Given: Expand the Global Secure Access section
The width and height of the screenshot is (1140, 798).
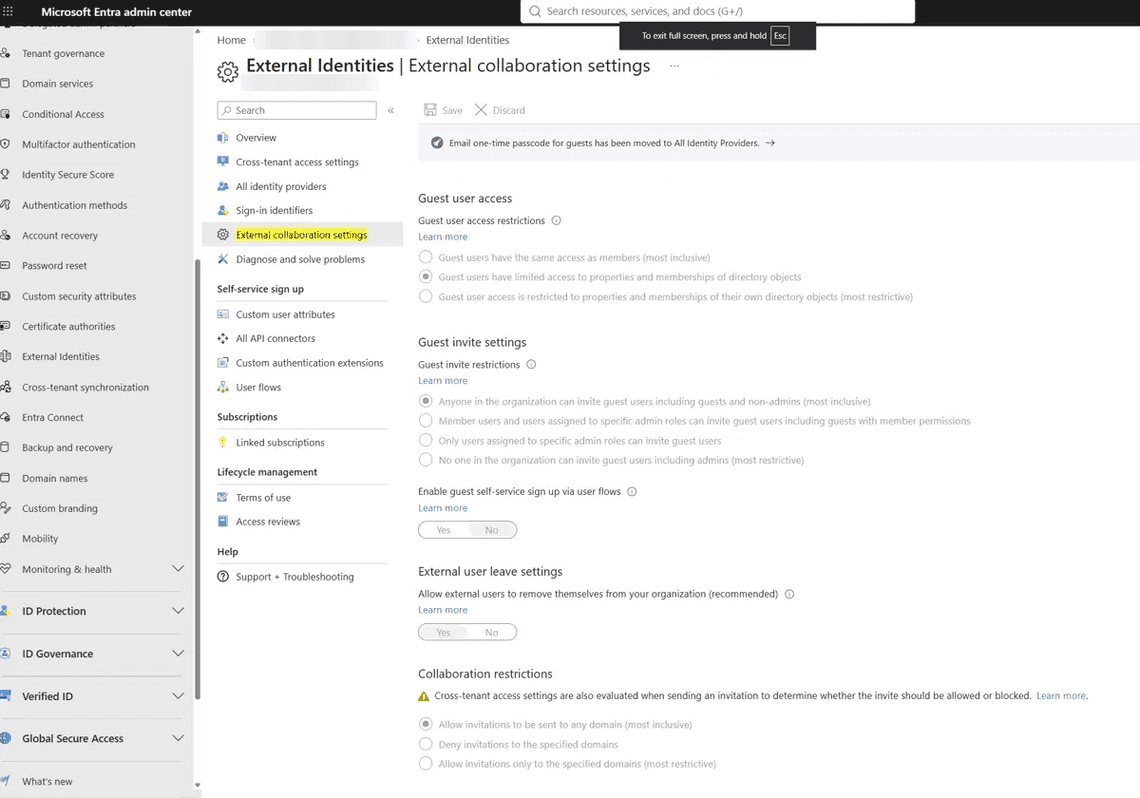Looking at the screenshot, I should point(177,738).
